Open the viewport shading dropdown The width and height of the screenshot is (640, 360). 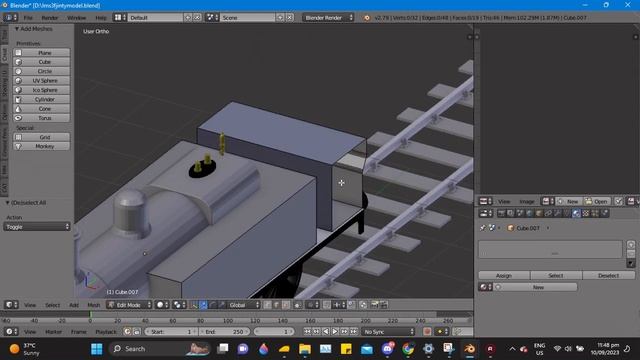click(162, 305)
